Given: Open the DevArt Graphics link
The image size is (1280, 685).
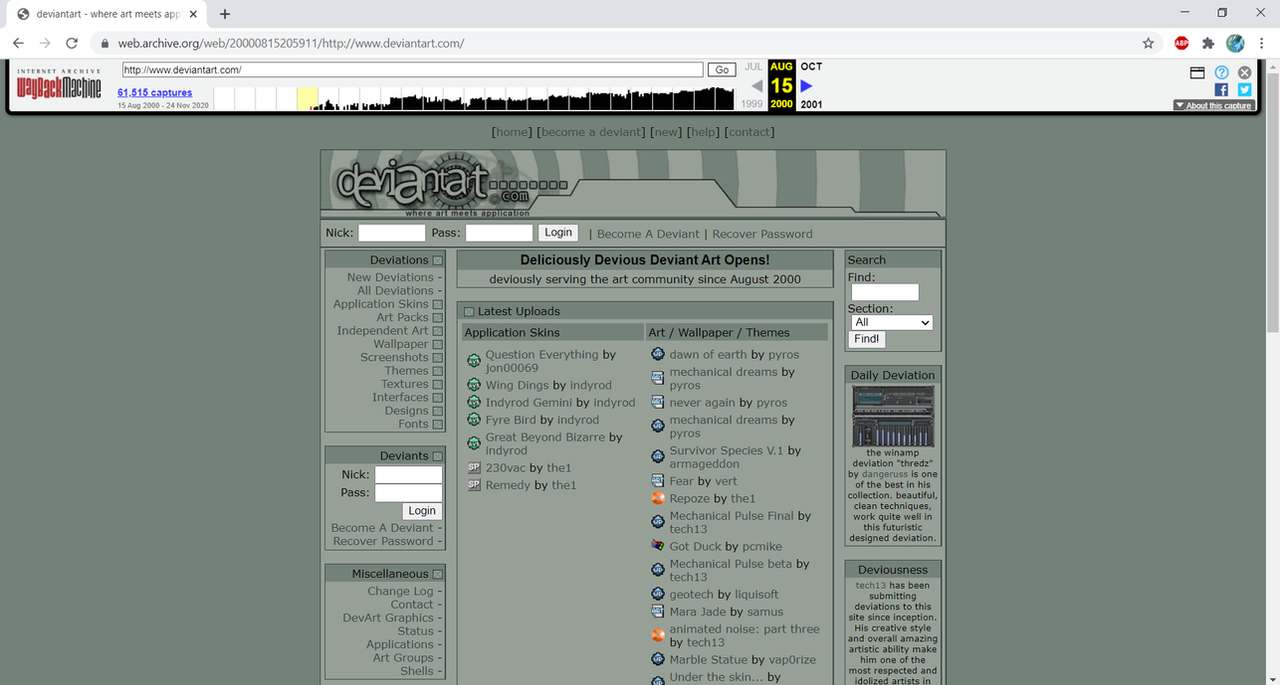Looking at the screenshot, I should [x=388, y=618].
